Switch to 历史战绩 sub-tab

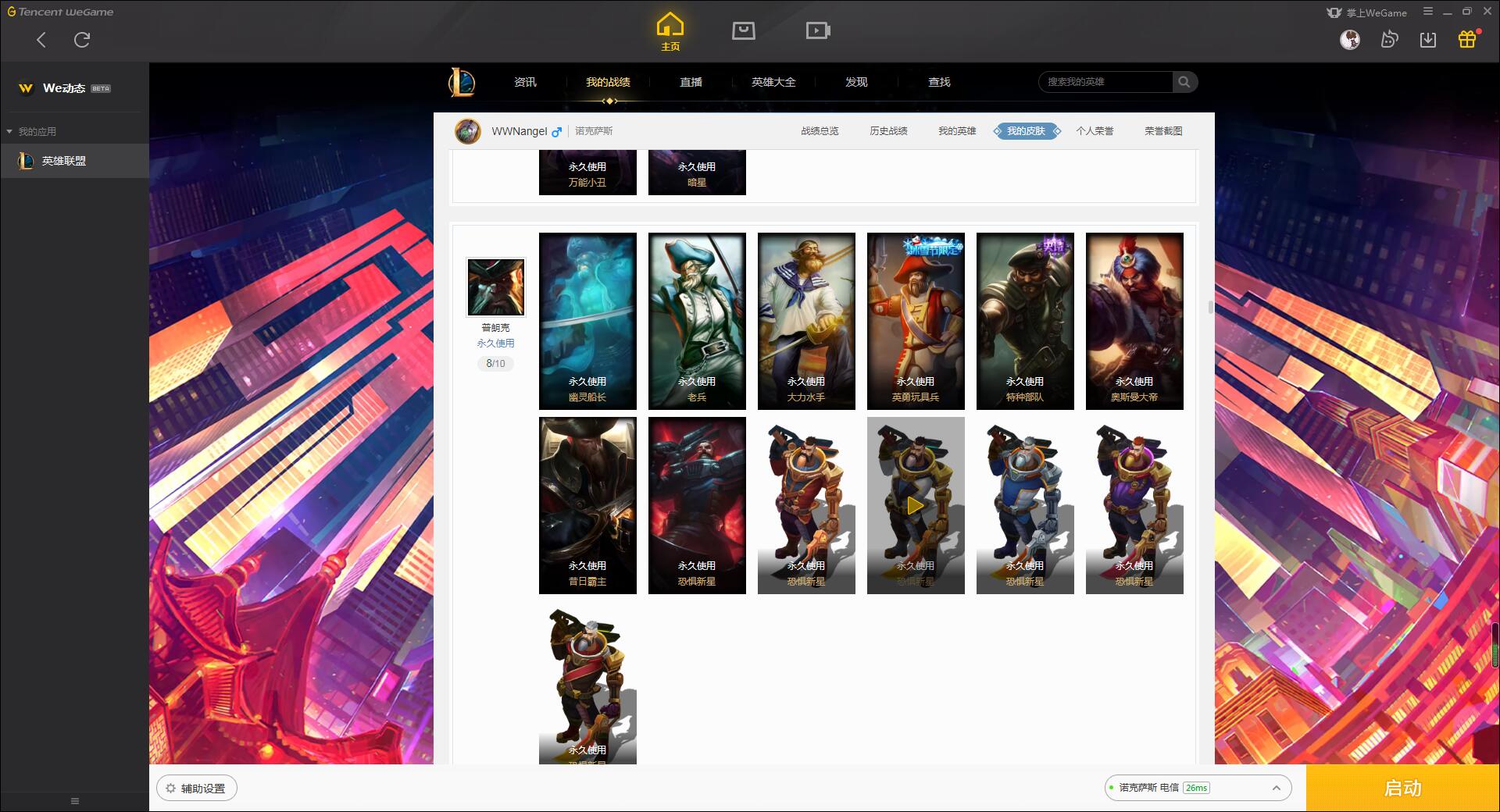(888, 131)
